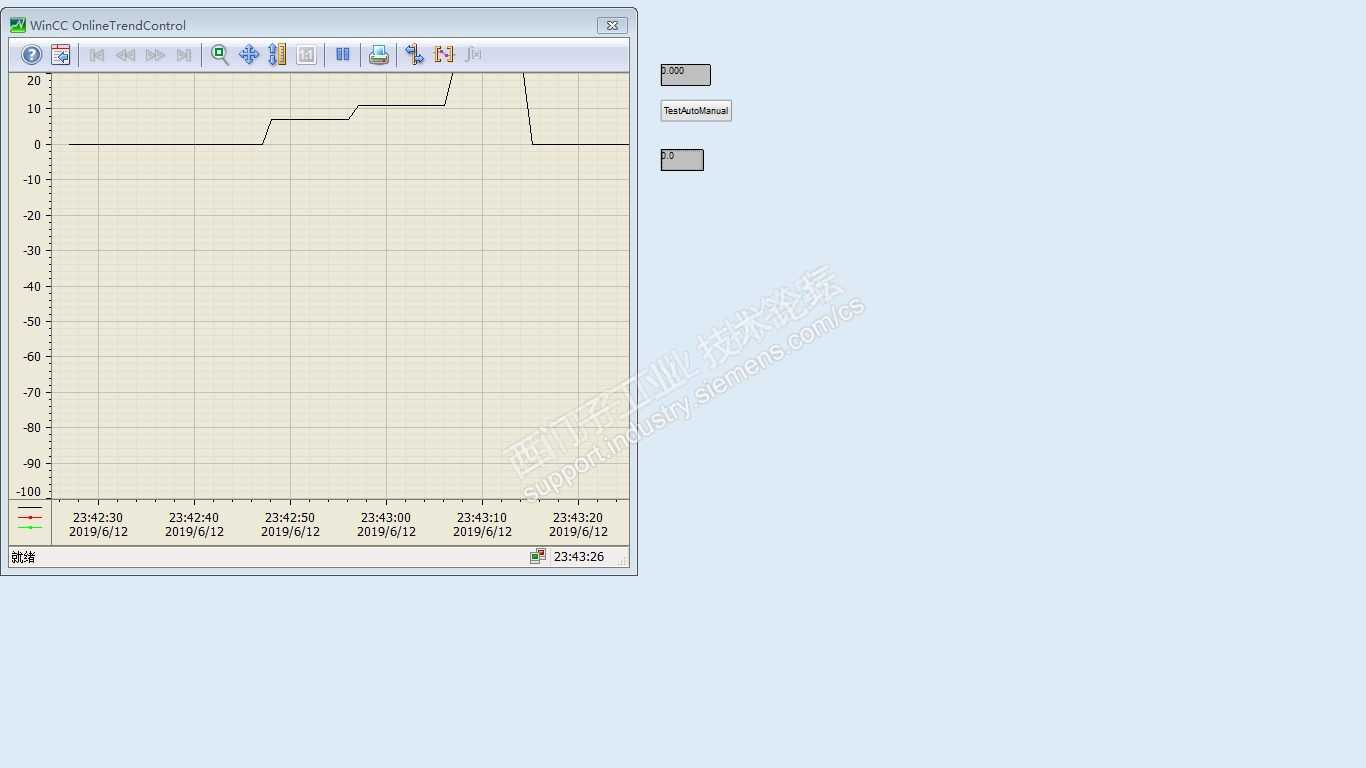The height and width of the screenshot is (768, 1366).
Task: Click the 23:43:20 time axis label
Action: 578,518
